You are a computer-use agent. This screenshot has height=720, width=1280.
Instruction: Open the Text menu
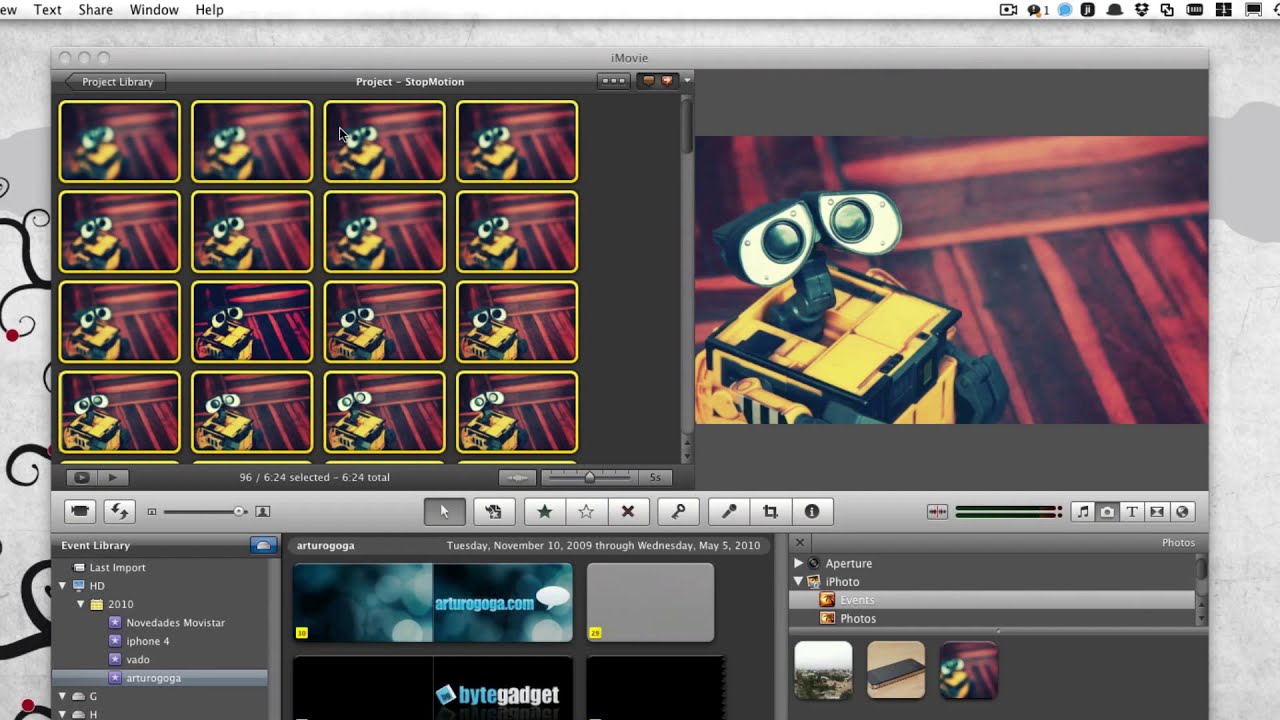(47, 9)
